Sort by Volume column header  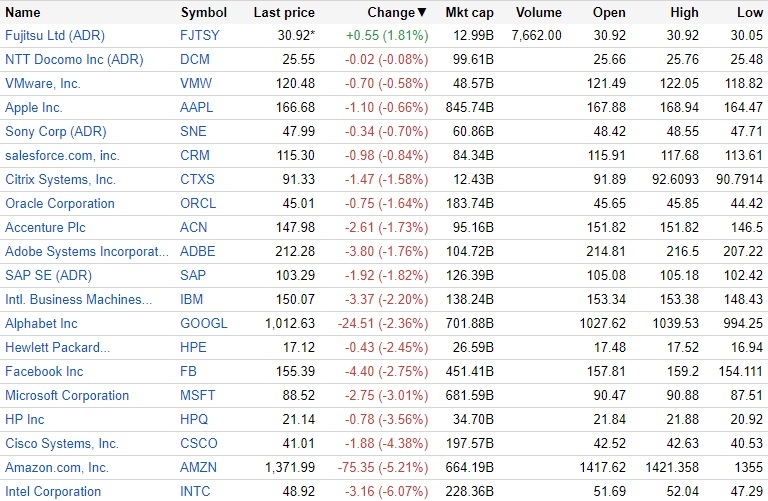point(538,13)
